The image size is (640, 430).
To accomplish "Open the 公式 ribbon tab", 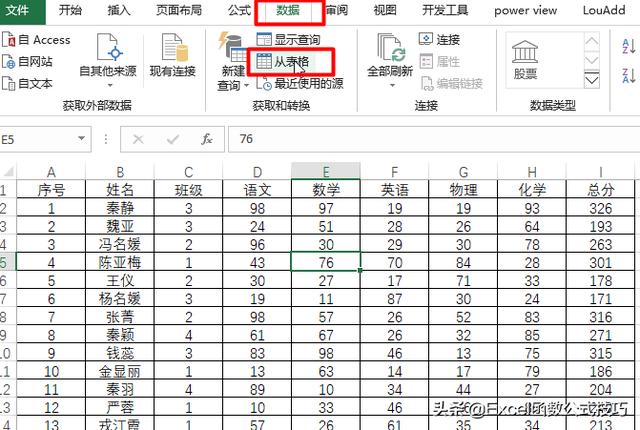I will coord(239,10).
